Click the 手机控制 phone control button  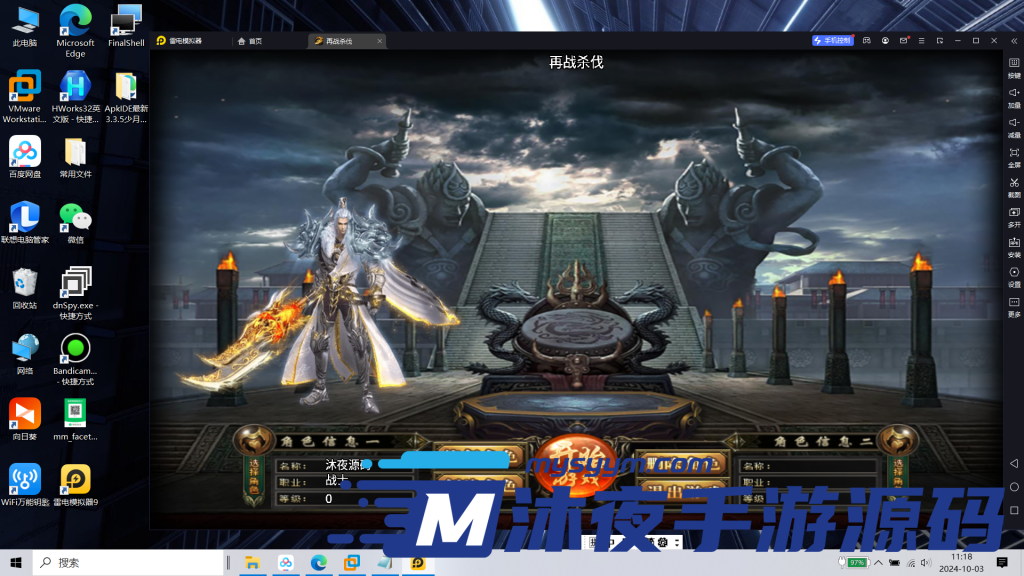pos(832,41)
